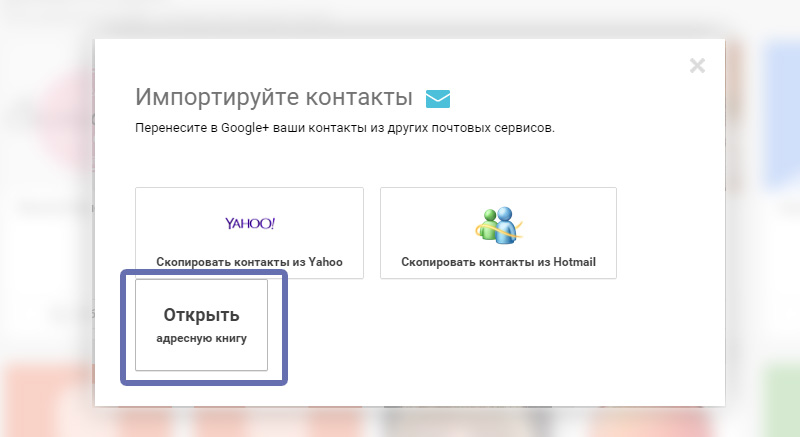800x437 pixels.
Task: Close the import contacts dialog
Action: pos(697,66)
